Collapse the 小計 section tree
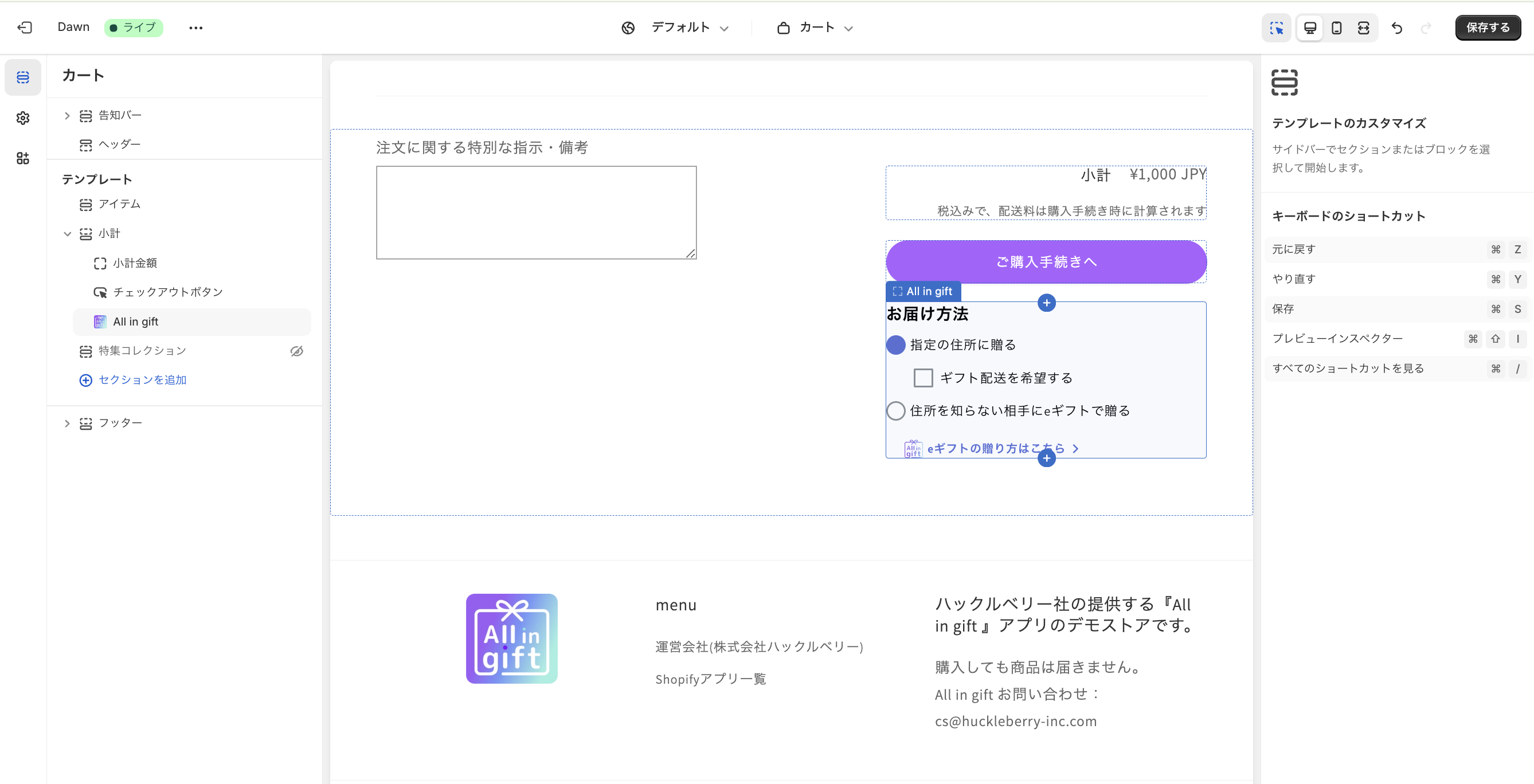Screen dimensions: 1534x784 click(x=67, y=233)
